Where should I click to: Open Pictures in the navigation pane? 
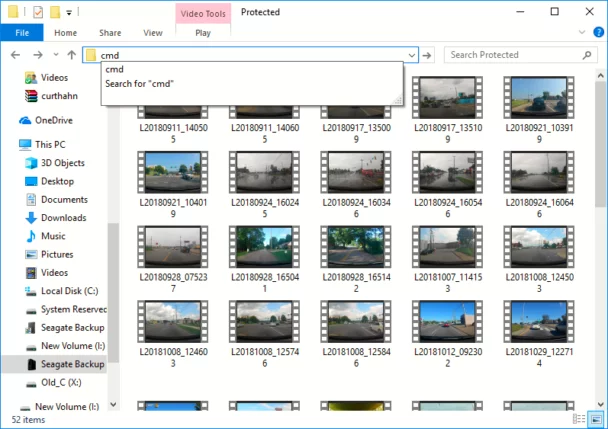(x=57, y=254)
